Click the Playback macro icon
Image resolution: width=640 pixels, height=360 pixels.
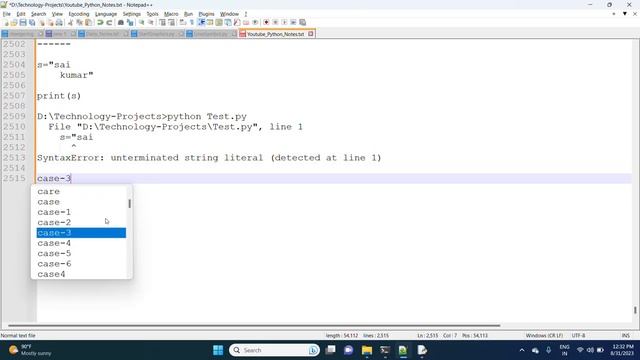point(284,22)
